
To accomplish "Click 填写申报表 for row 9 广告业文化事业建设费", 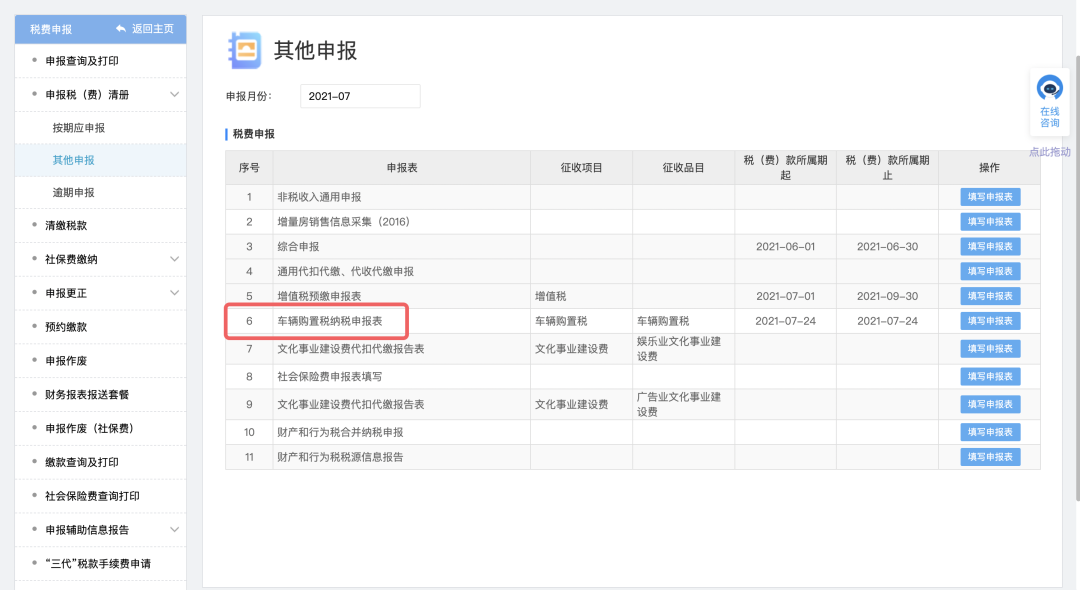I will [x=990, y=404].
